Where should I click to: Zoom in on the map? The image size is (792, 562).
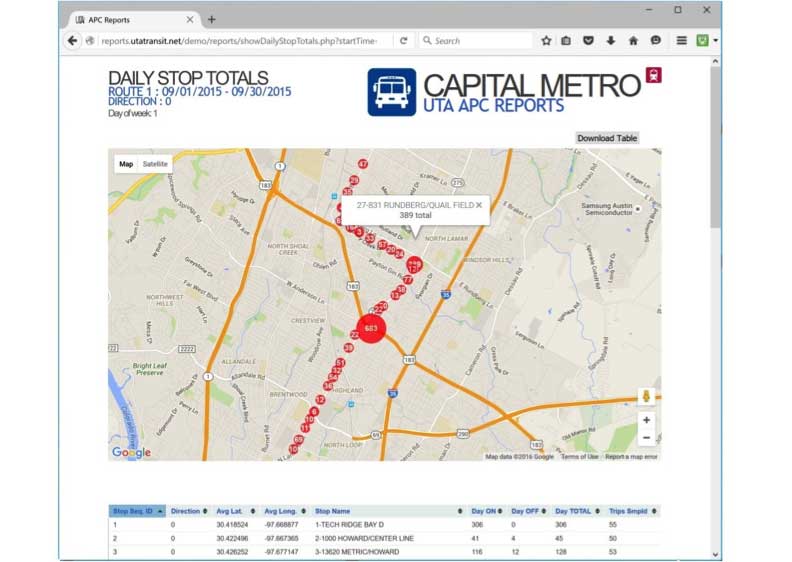pyautogui.click(x=646, y=420)
